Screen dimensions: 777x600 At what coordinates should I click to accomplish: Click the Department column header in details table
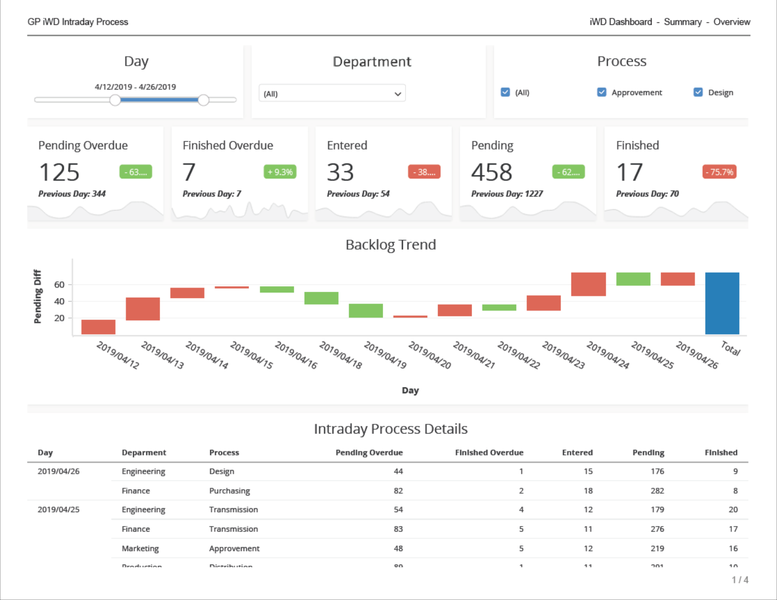144,453
